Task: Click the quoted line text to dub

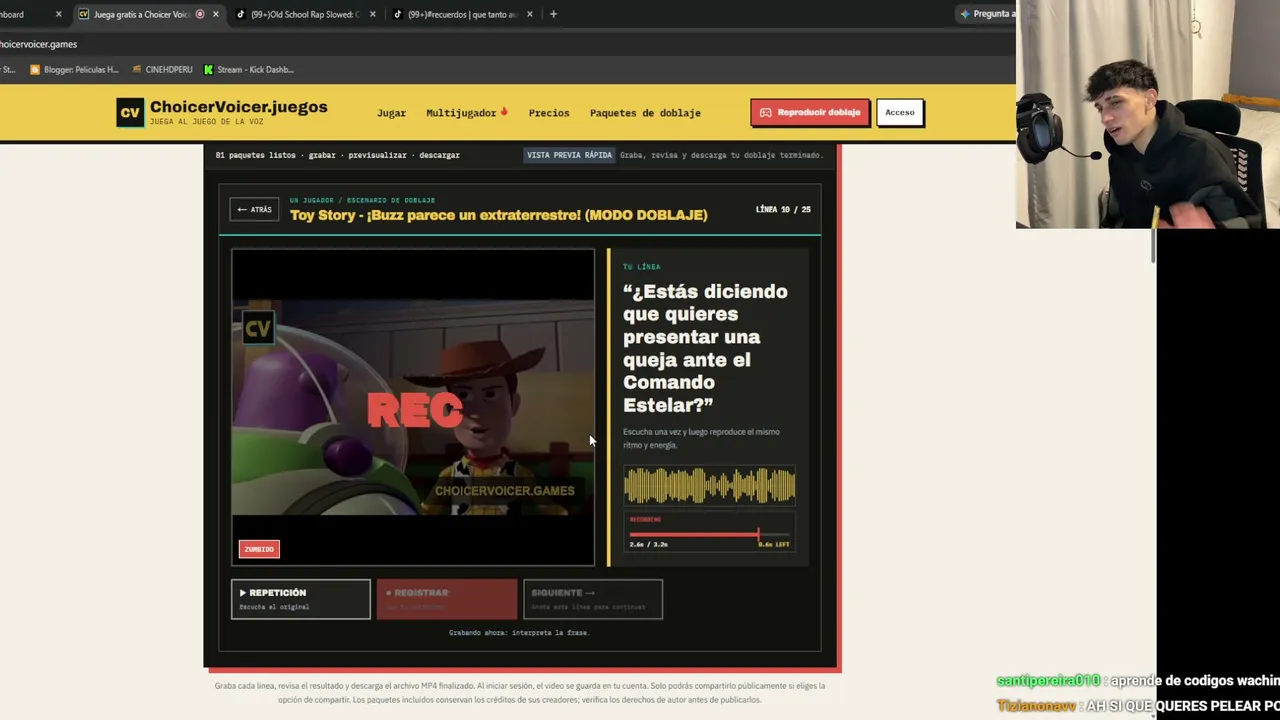Action: coord(705,348)
